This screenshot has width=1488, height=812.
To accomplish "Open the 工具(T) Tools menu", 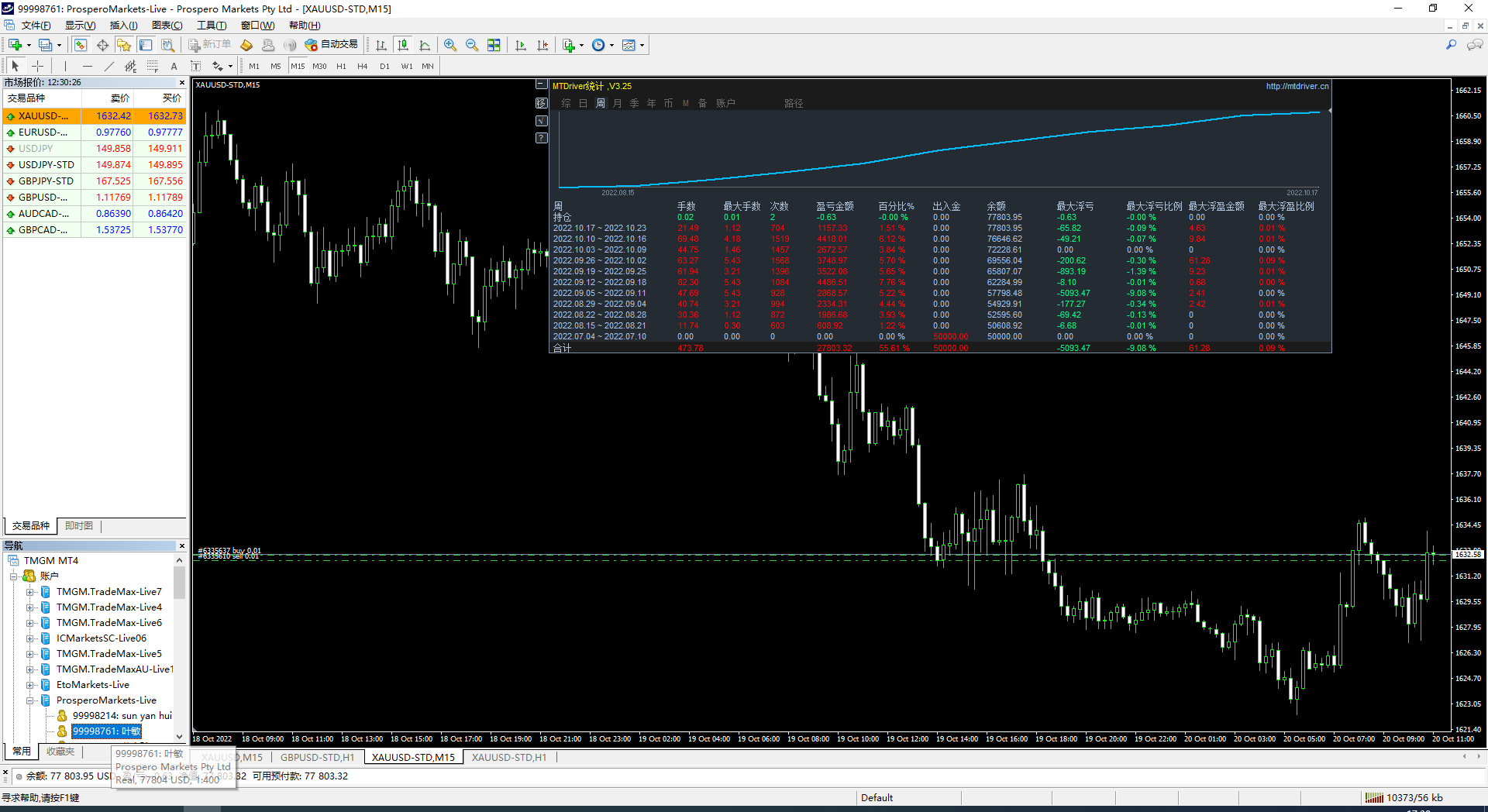I will tap(212, 26).
